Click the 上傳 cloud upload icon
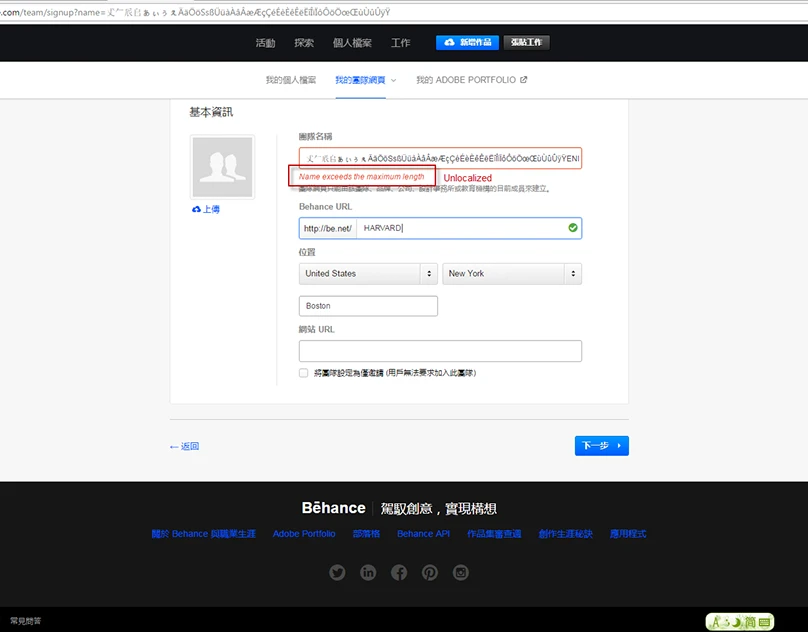Viewport: 808px width, 632px height. (197, 210)
